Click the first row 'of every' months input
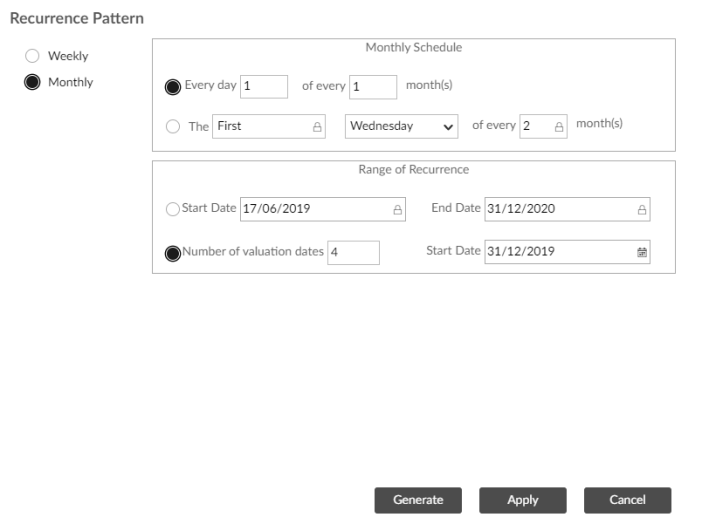The image size is (702, 524). [x=372, y=87]
